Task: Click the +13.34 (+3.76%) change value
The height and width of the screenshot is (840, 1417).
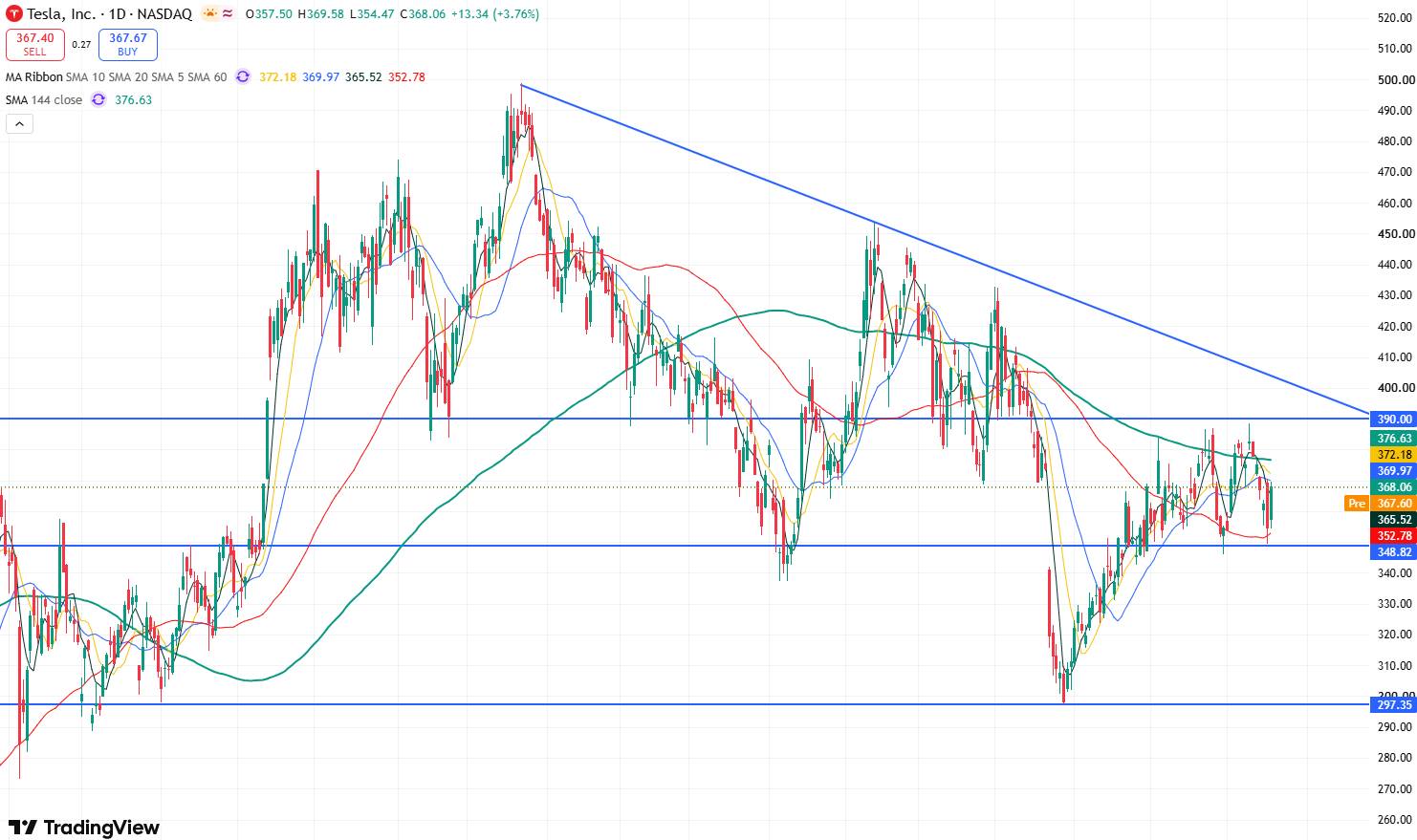Action: tap(495, 14)
